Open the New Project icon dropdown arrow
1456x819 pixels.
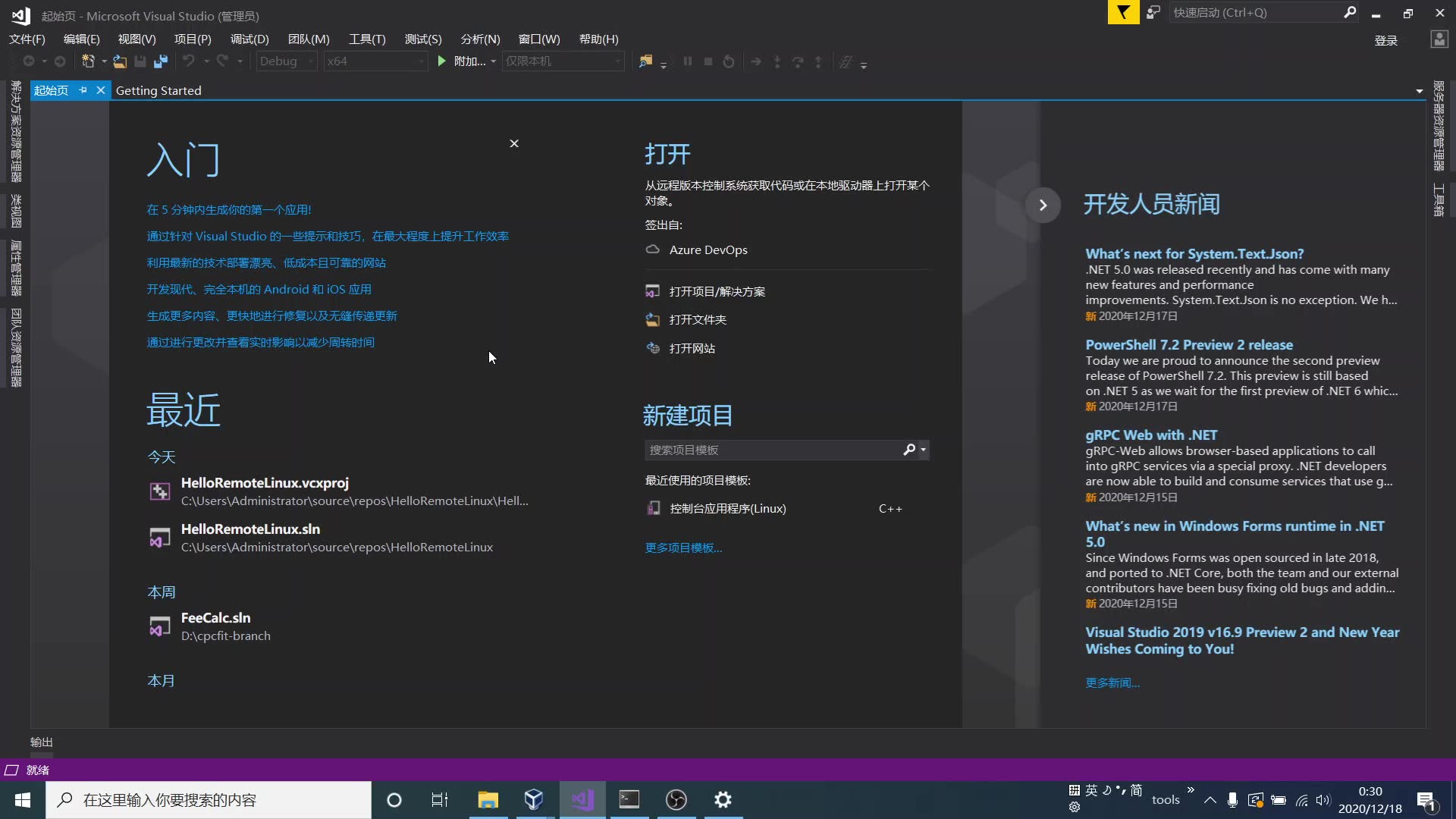pyautogui.click(x=104, y=61)
